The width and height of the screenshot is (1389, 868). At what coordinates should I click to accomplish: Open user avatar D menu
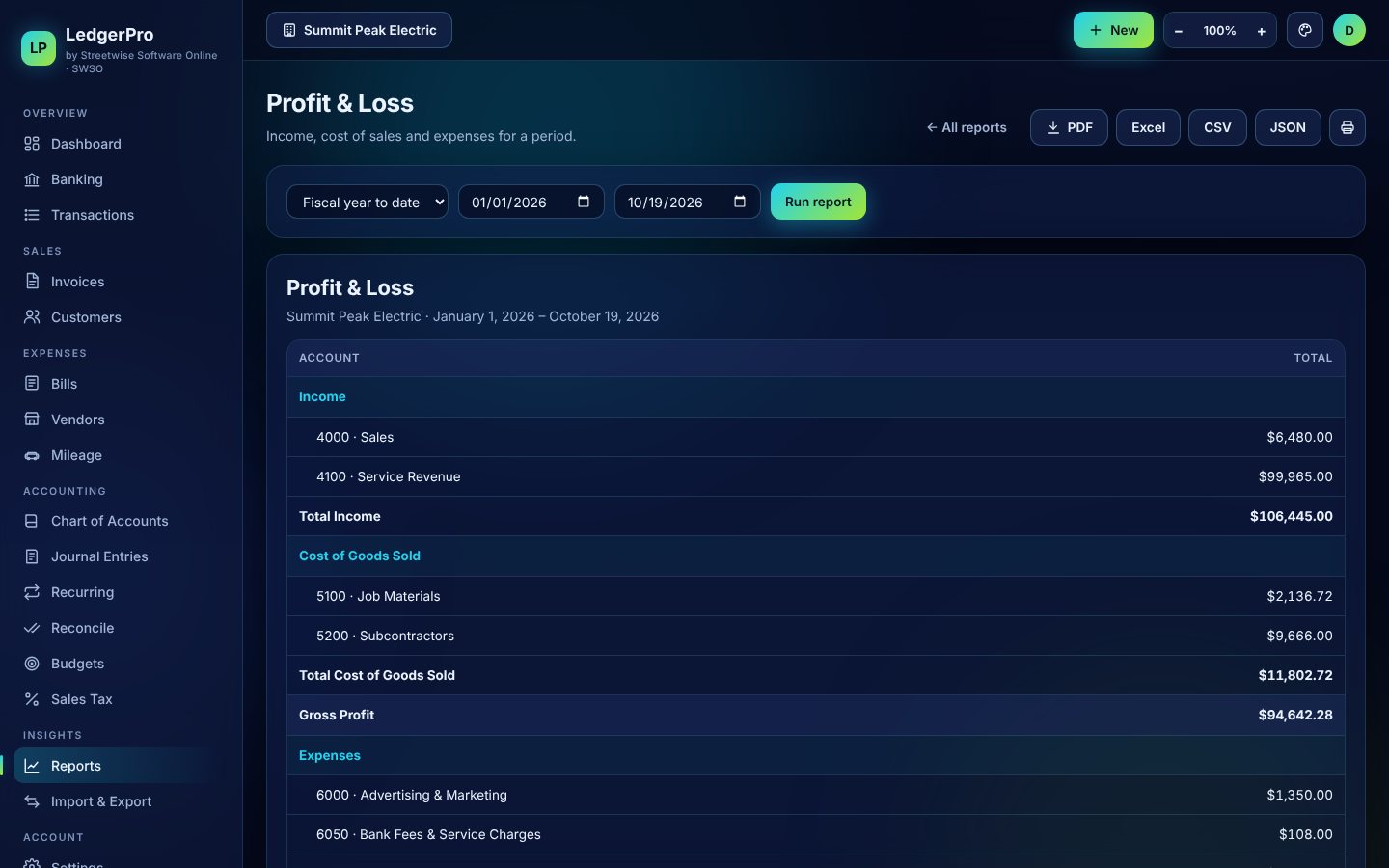pos(1349,30)
